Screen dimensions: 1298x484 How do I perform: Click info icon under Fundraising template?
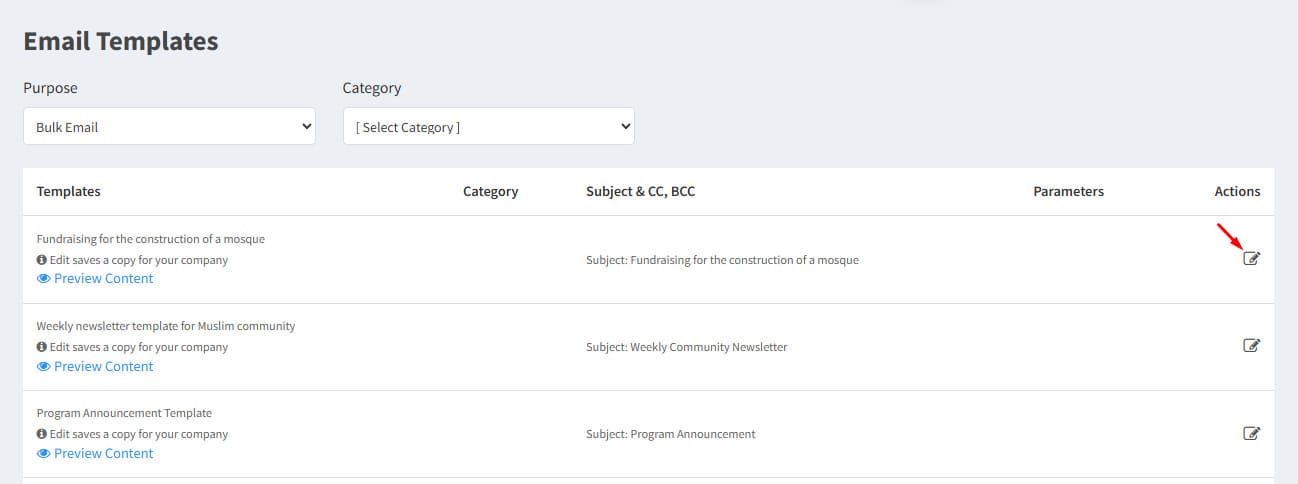pos(42,260)
